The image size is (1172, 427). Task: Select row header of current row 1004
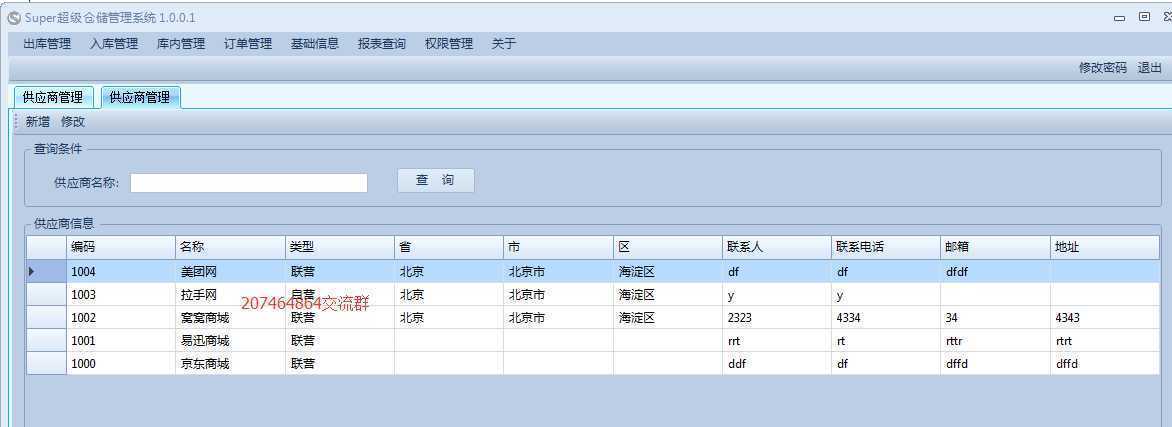click(46, 271)
